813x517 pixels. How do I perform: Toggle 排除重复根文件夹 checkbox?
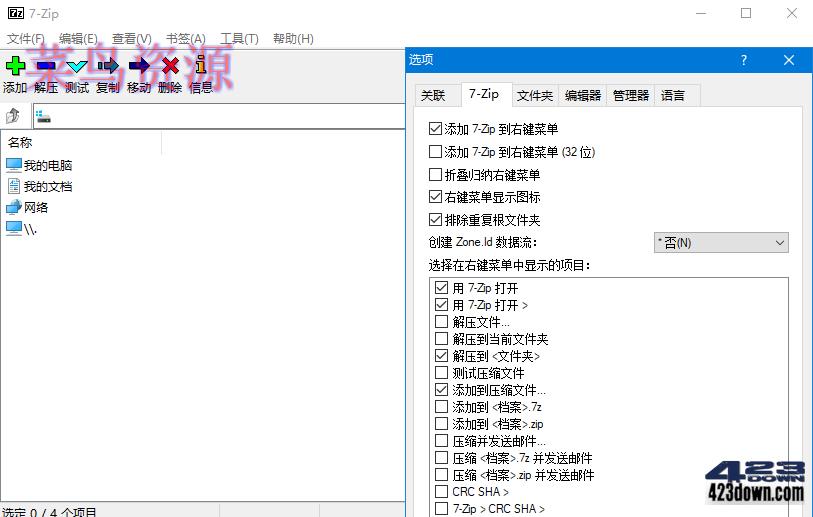point(435,219)
